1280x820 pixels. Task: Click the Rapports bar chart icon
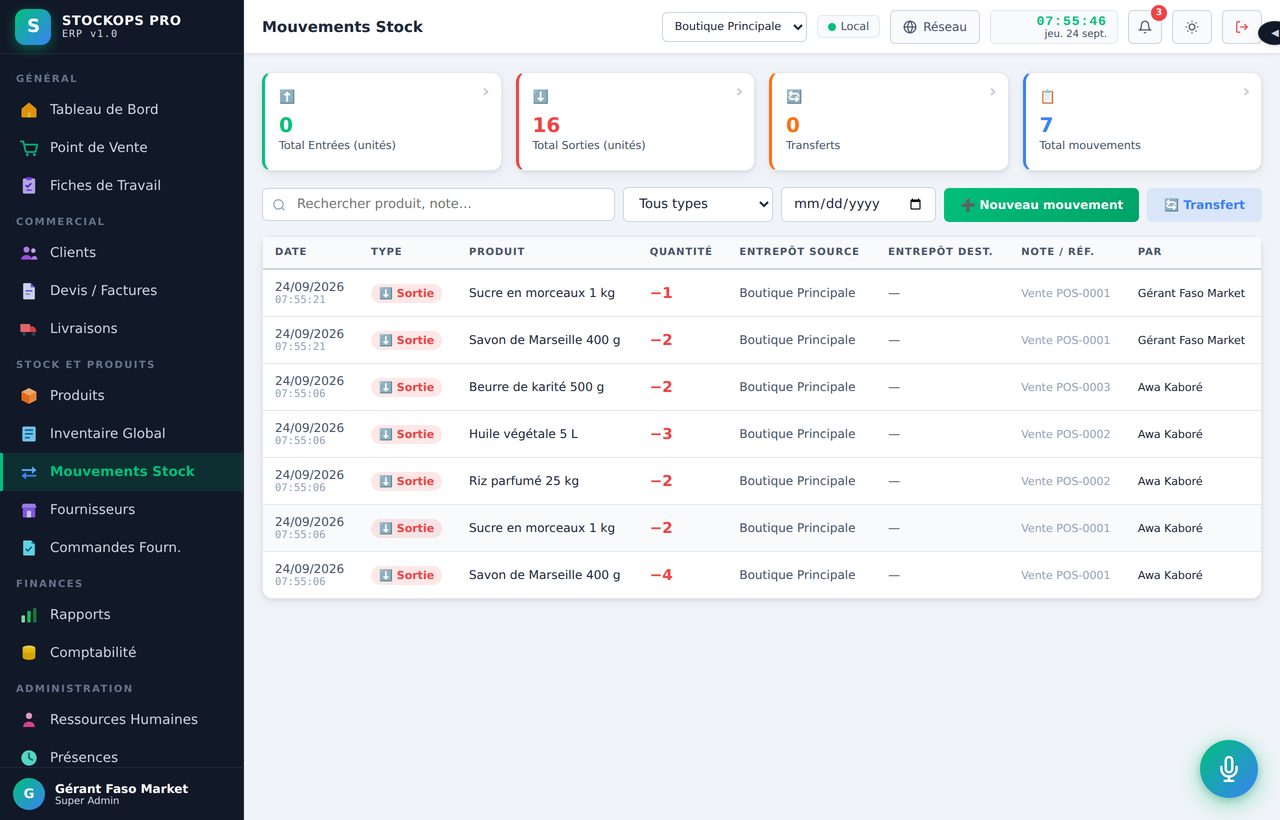29,615
